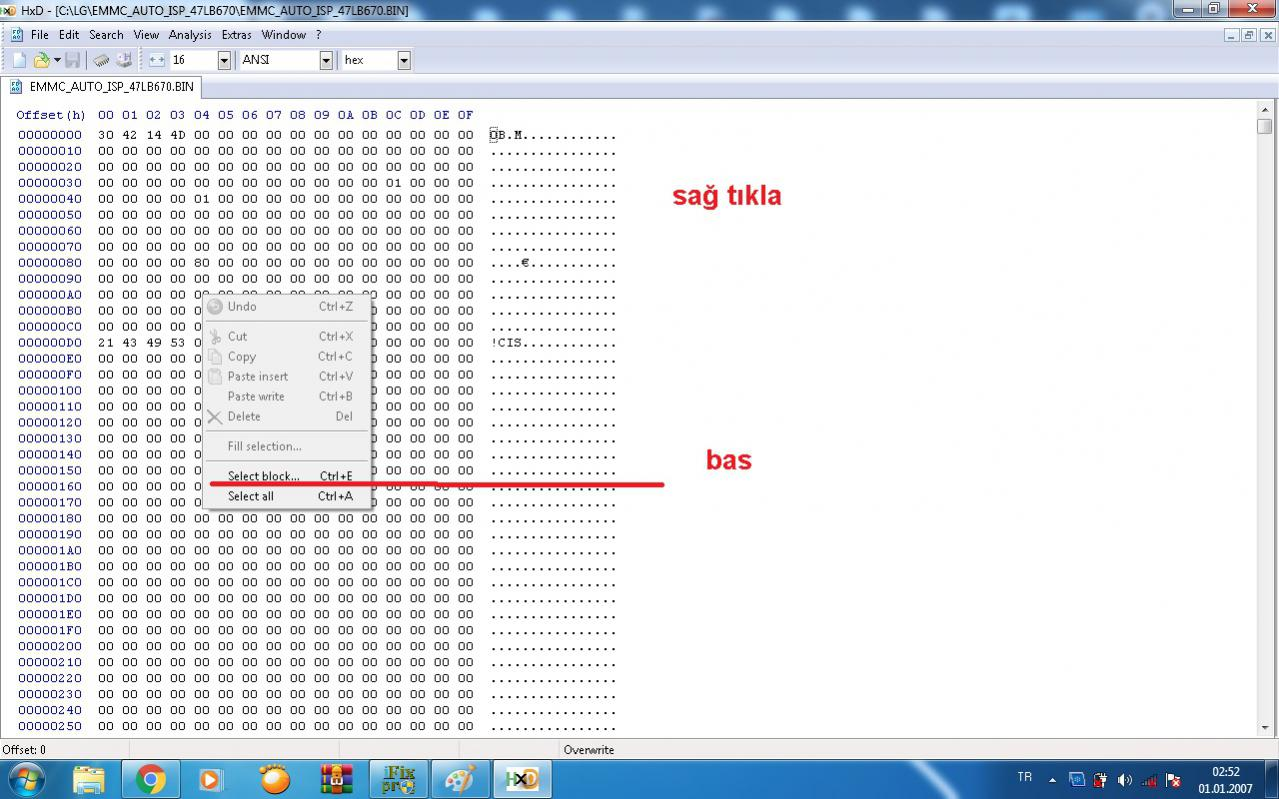The image size is (1279, 799).
Task: Click the bytes-per-row width icon
Action: pyautogui.click(x=157, y=60)
